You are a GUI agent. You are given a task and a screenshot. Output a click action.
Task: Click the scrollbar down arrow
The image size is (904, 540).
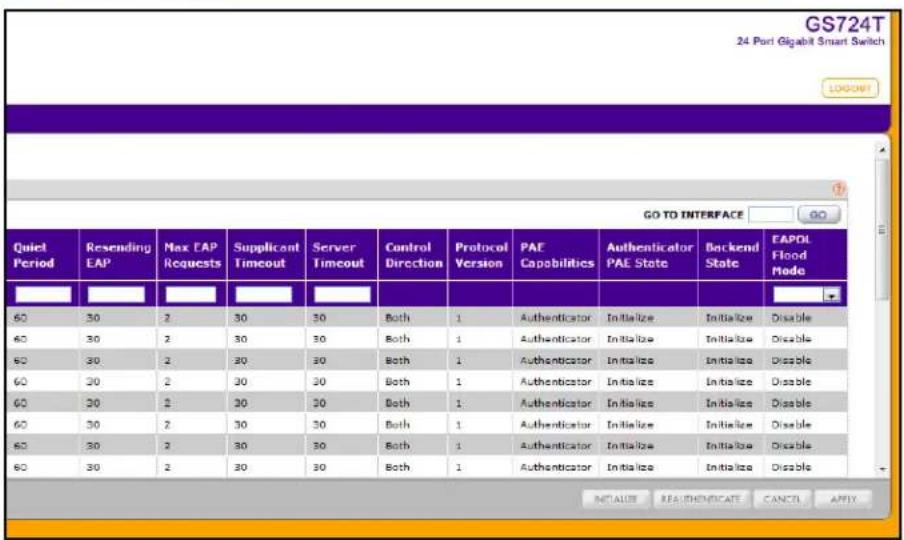coord(882,469)
